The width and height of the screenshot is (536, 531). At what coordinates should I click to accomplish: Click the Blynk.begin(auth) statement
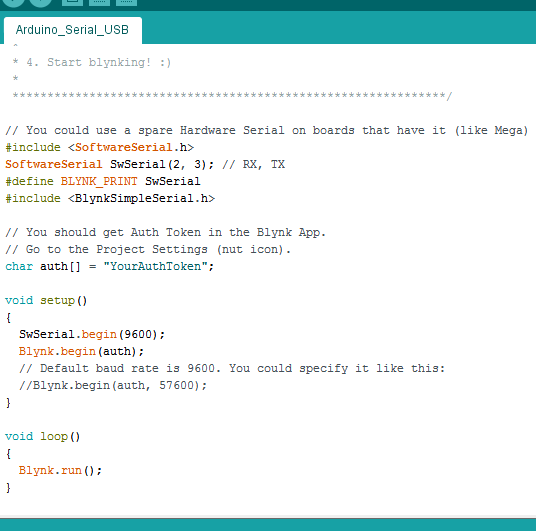click(81, 351)
